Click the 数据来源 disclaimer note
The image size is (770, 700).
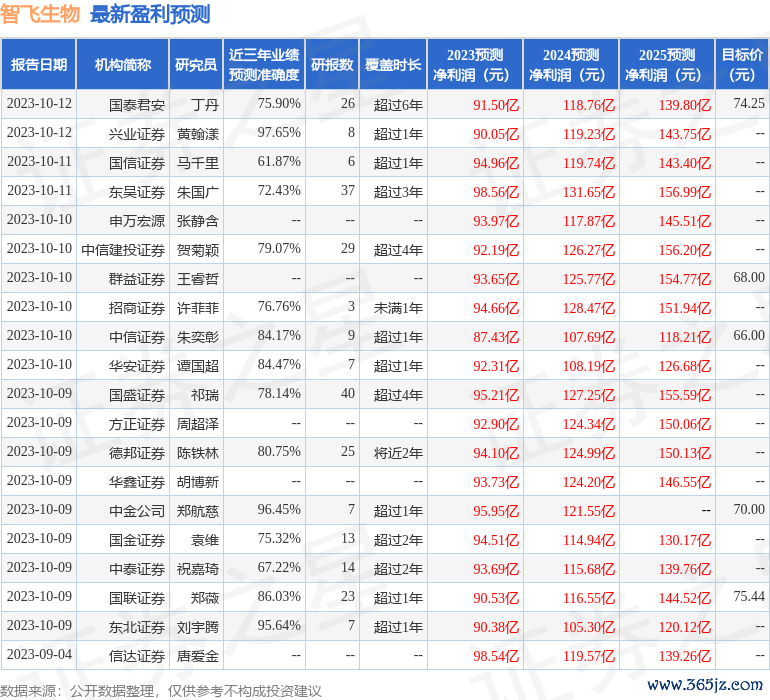[161, 691]
